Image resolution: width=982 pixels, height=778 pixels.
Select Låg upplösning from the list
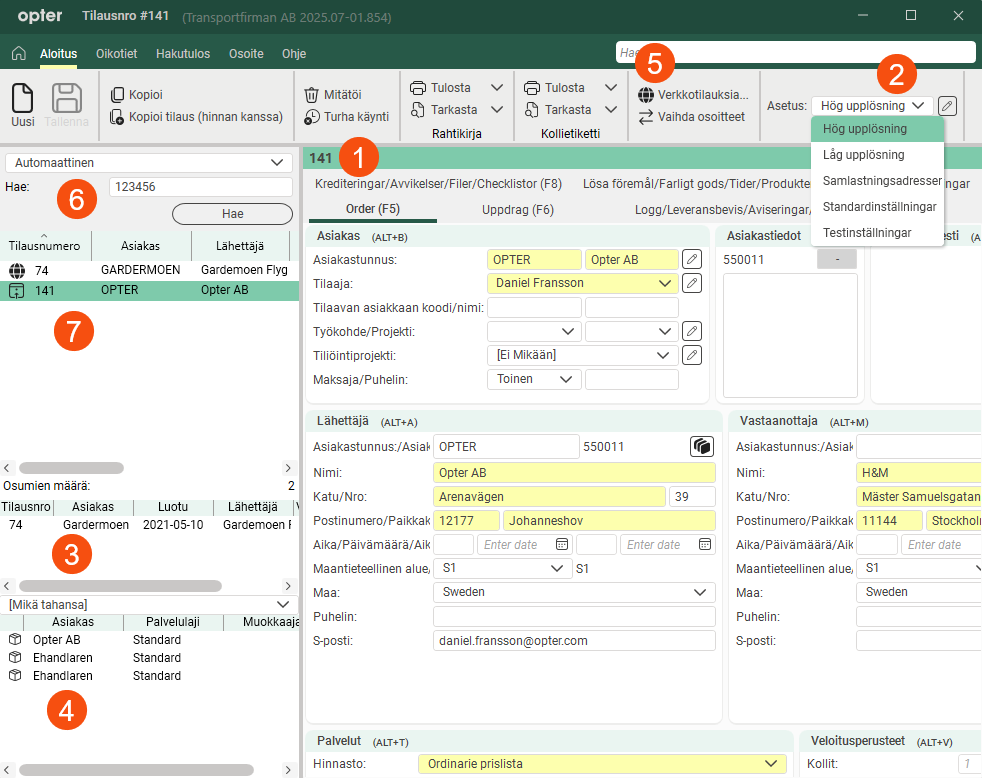[x=863, y=155]
